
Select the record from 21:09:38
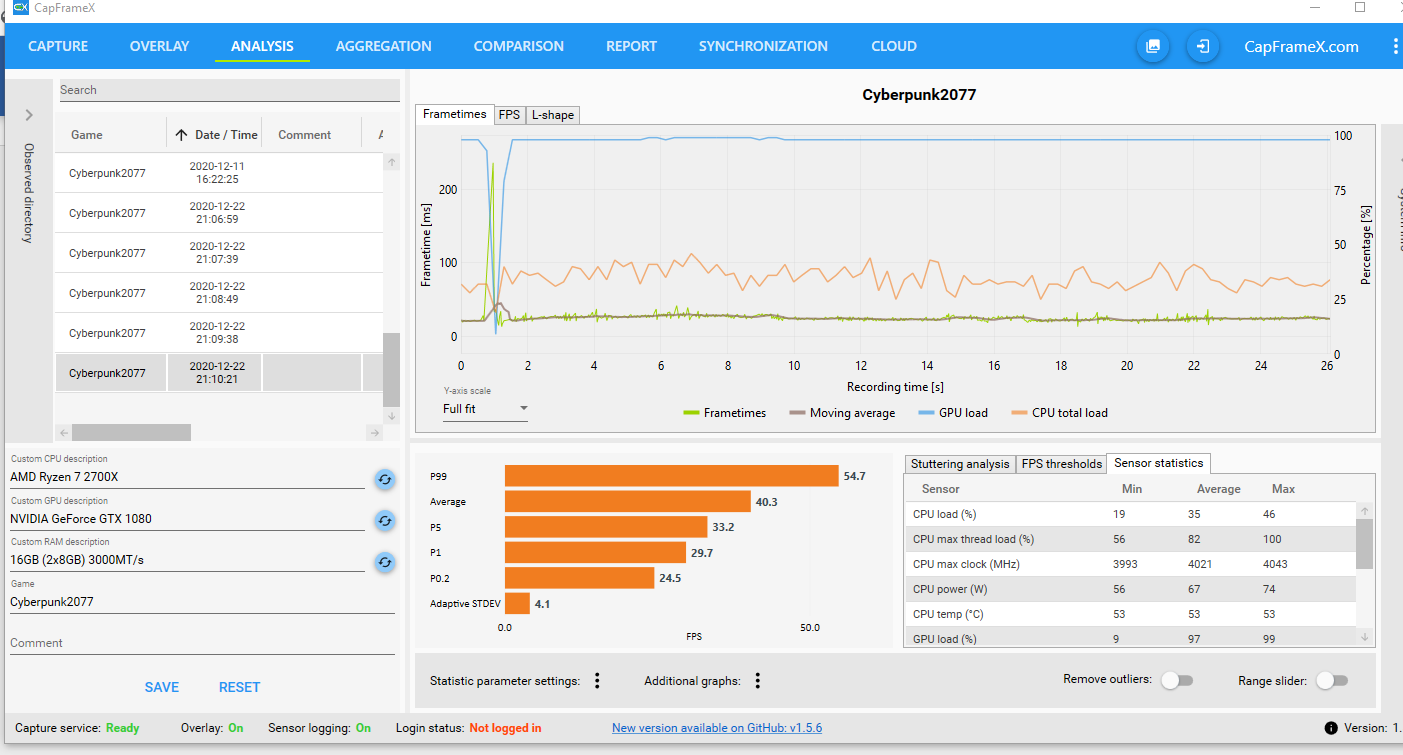(x=219, y=333)
